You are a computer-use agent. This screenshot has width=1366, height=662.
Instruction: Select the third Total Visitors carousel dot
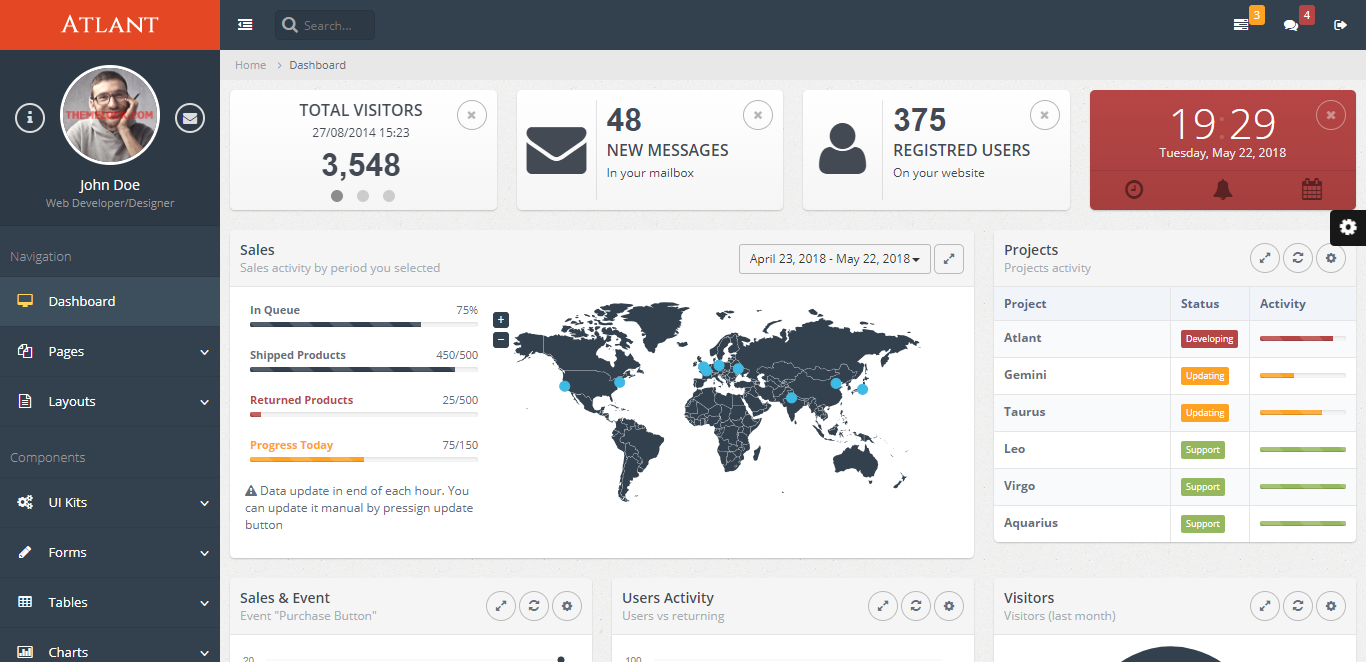point(389,196)
